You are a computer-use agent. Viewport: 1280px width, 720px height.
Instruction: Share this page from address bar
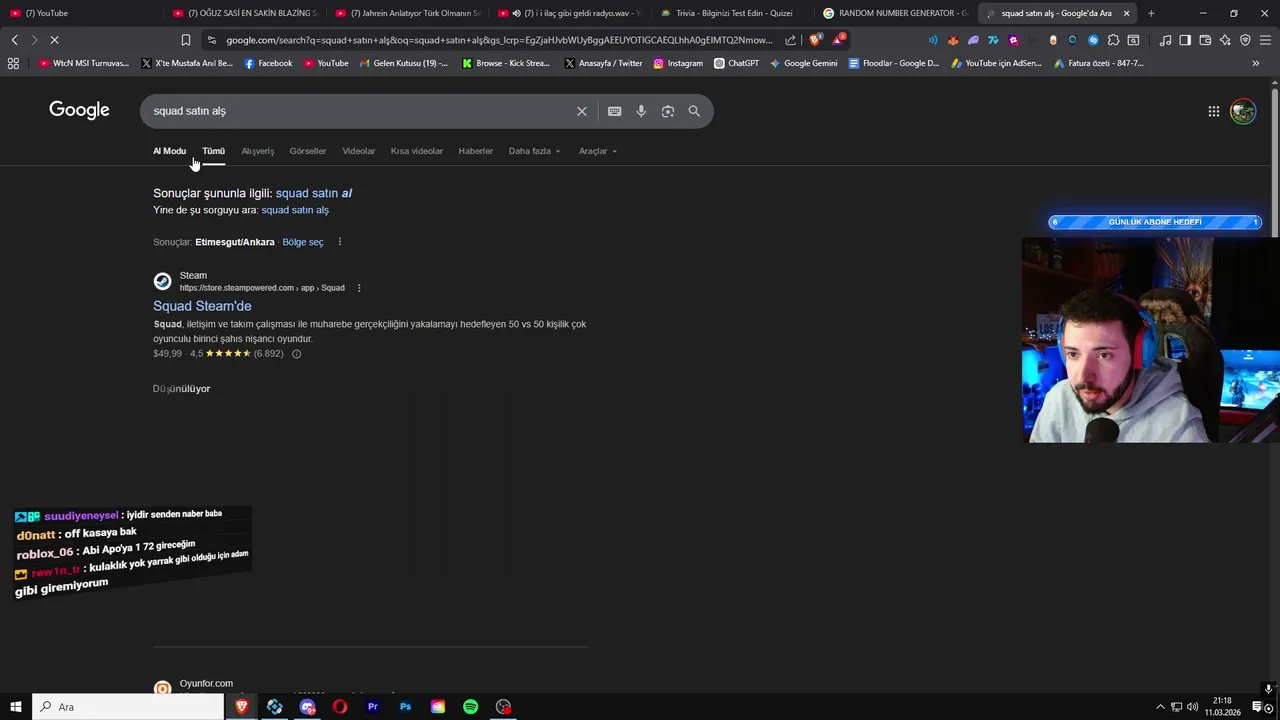791,40
